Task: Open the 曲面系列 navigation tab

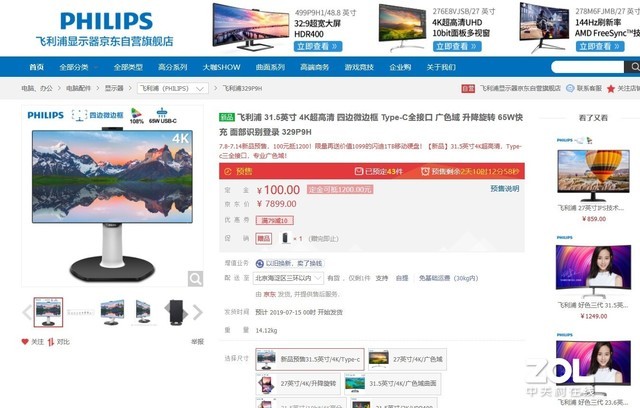Action: (x=270, y=67)
